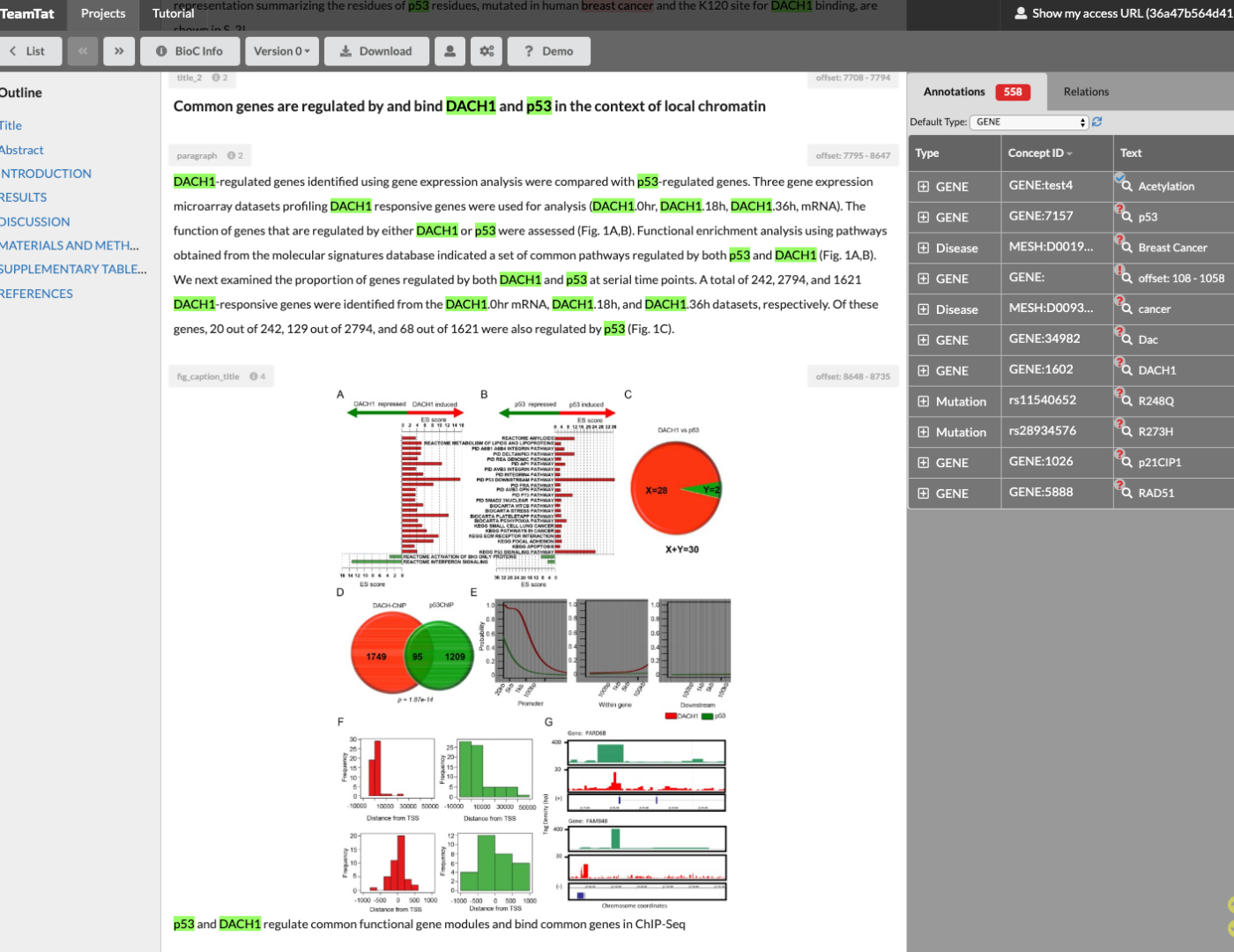
Task: Open the Tutorial menu
Action: click(x=173, y=13)
